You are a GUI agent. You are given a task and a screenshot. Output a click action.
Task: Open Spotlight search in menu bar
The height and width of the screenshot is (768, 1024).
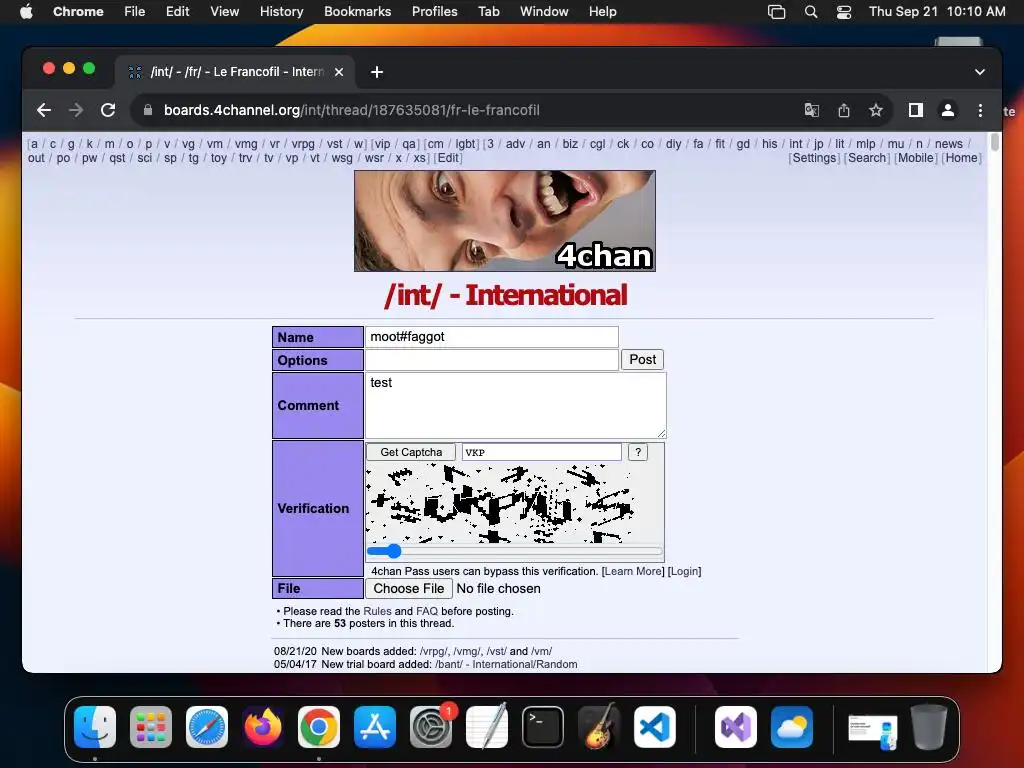(x=810, y=11)
